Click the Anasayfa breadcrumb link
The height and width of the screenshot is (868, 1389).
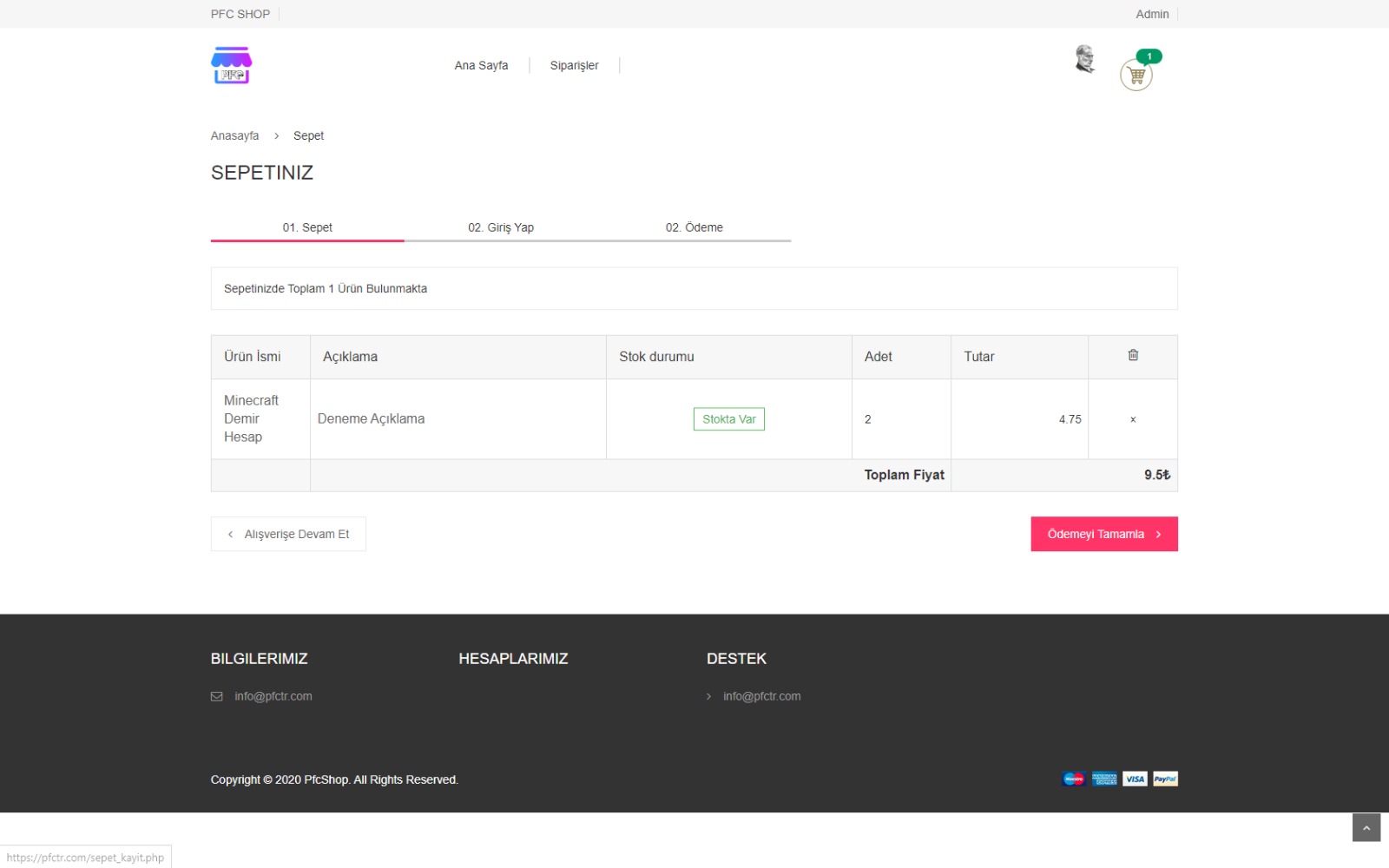point(234,135)
